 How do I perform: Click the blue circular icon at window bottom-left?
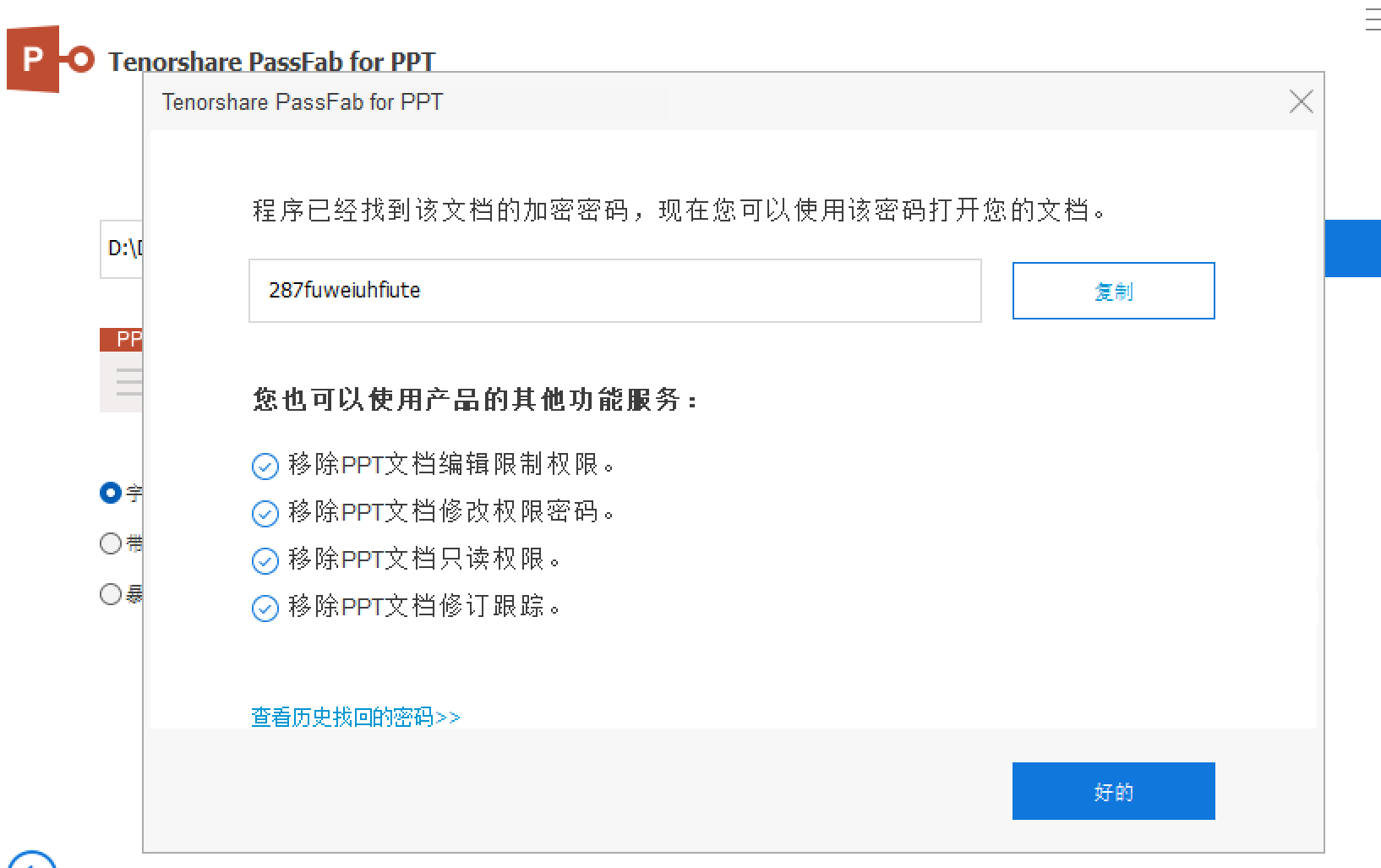click(31, 859)
